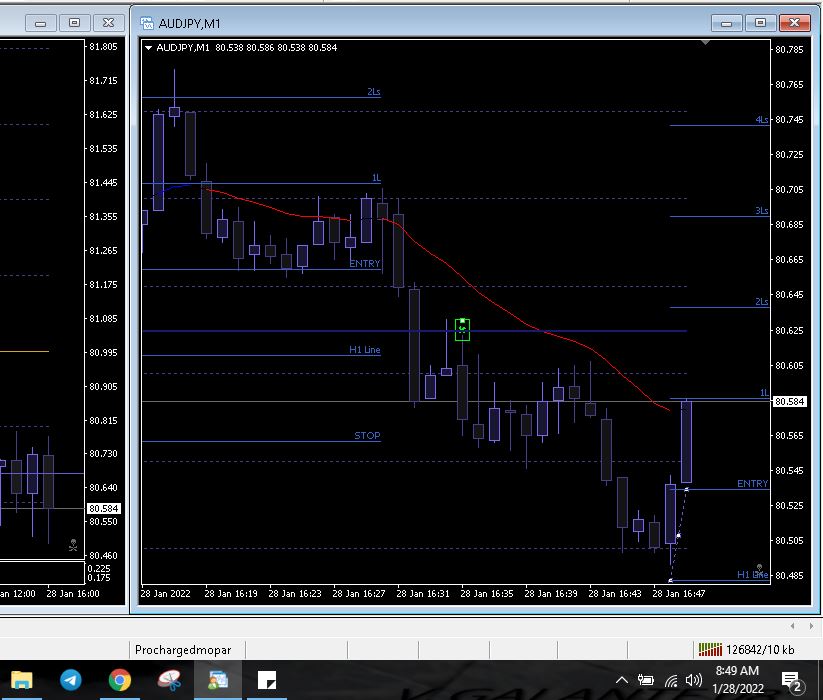The height and width of the screenshot is (700, 823).
Task: Close the left chart window
Action: point(108,23)
